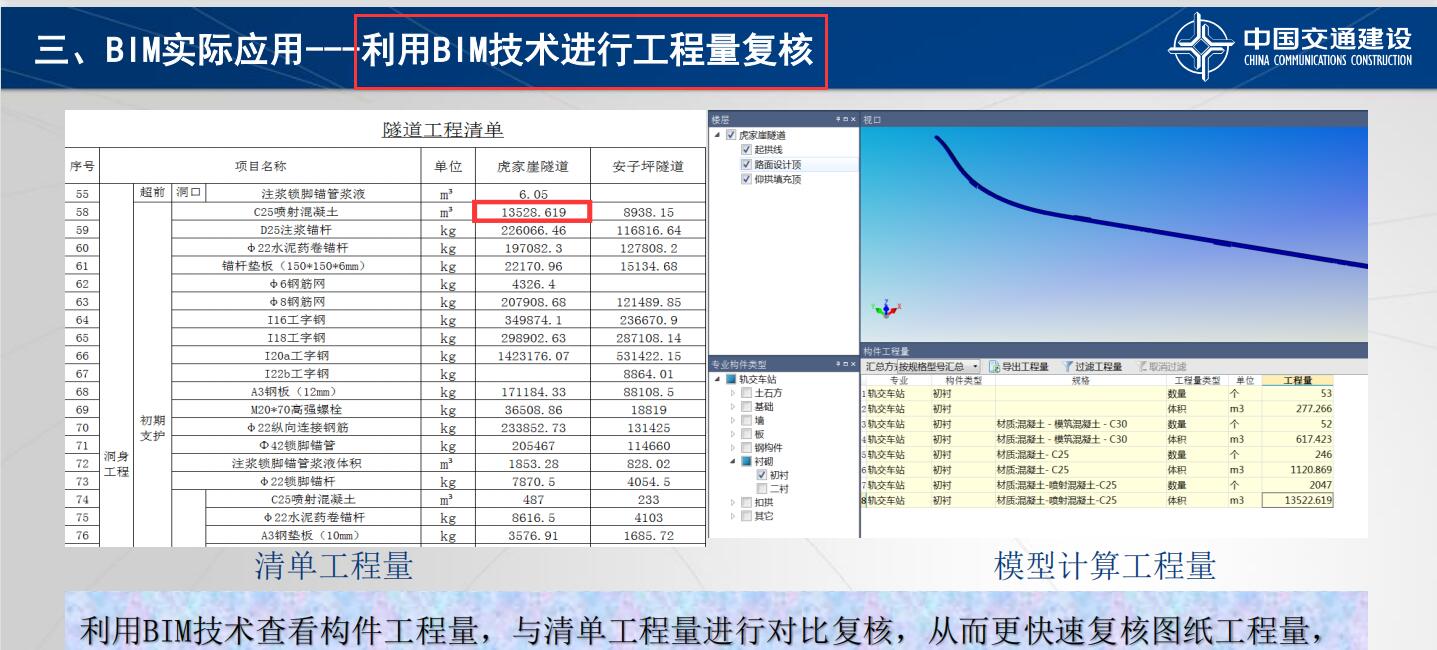Screen dimensions: 1437x650
Task: Sort by the 工程量 column header
Action: pyautogui.click(x=1297, y=380)
